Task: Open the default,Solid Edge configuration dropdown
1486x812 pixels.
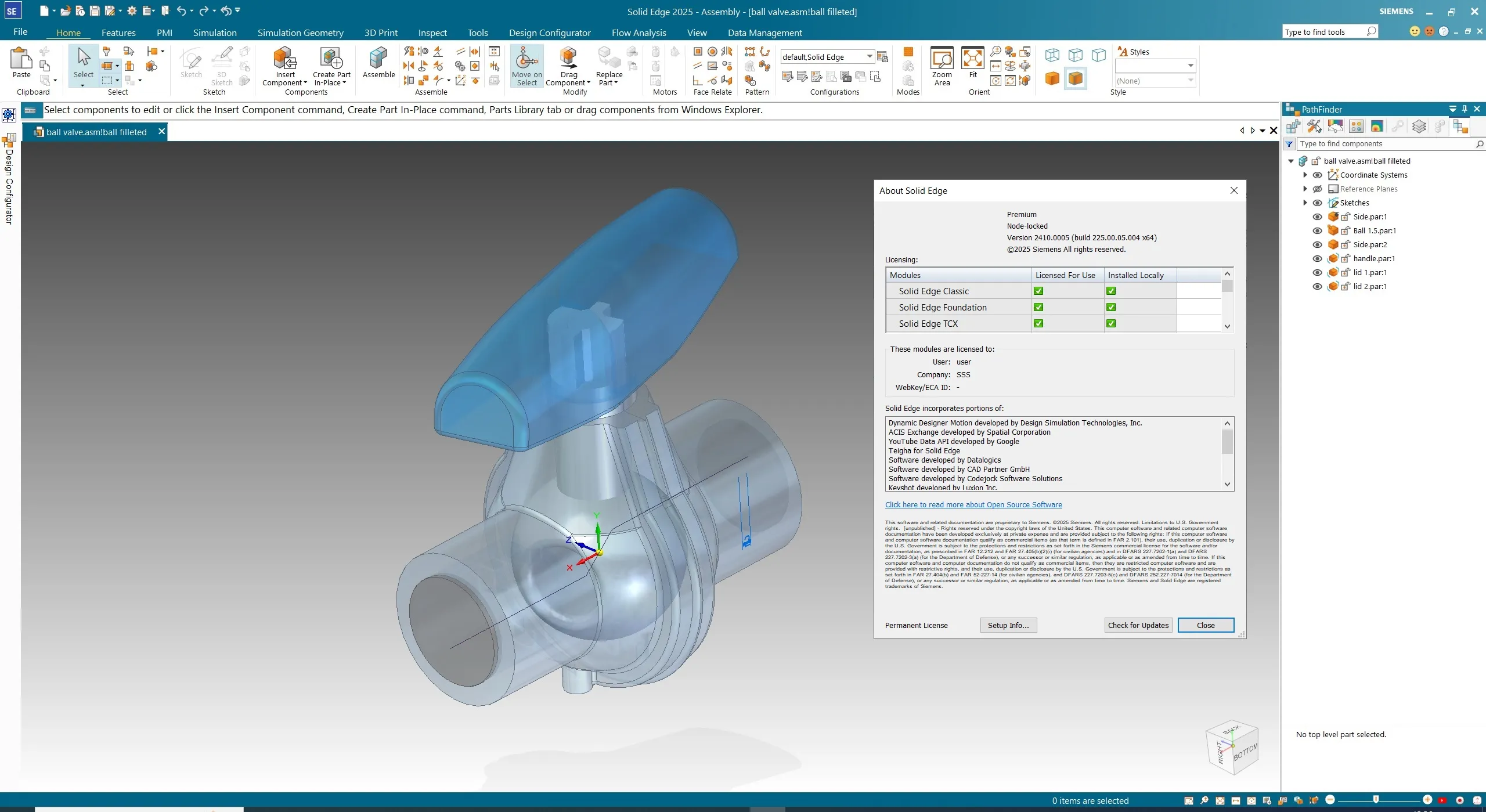Action: (869, 57)
